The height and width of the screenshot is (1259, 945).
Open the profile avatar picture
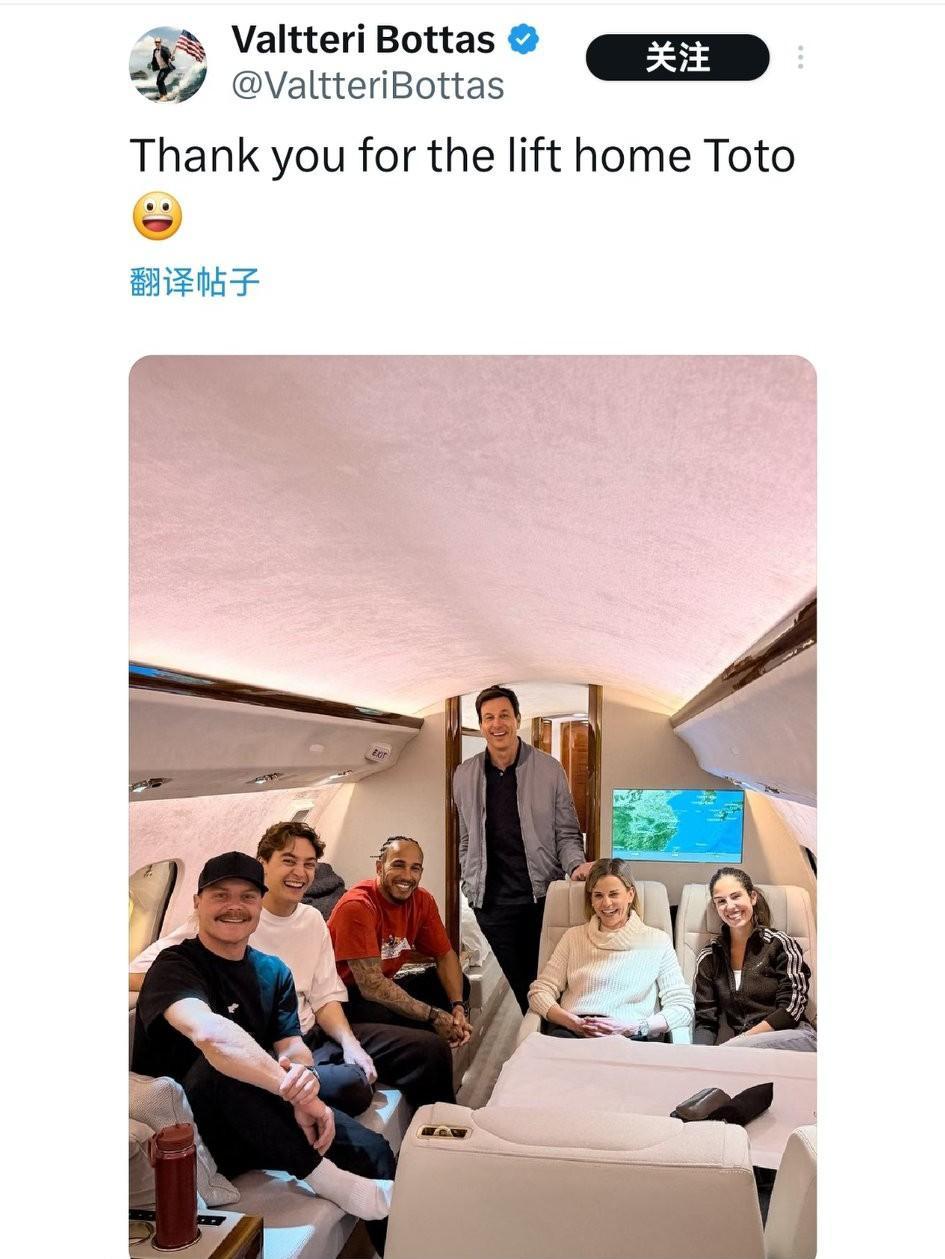pyautogui.click(x=167, y=64)
